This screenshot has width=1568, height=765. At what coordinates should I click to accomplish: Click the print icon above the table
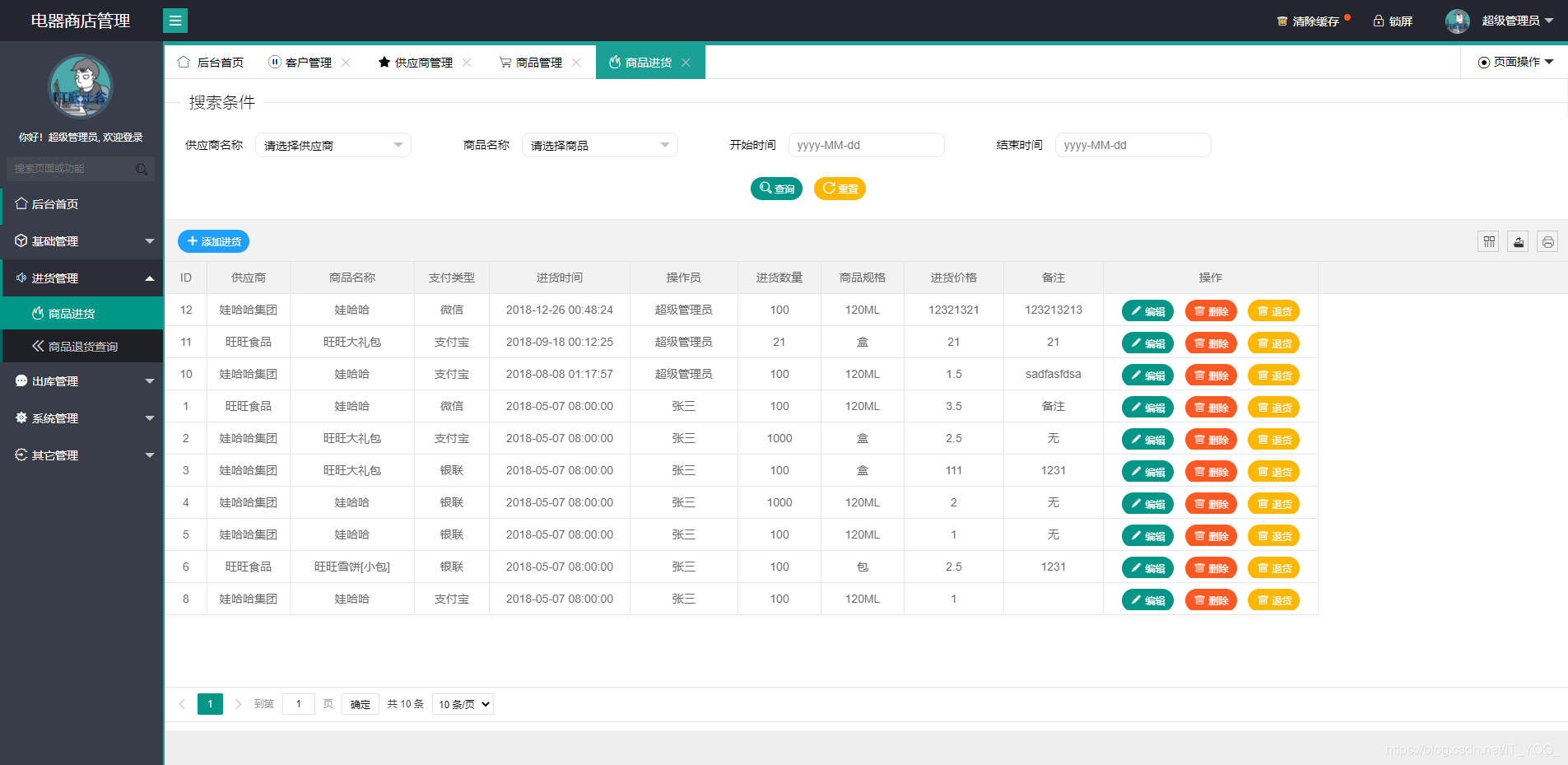pyautogui.click(x=1547, y=241)
